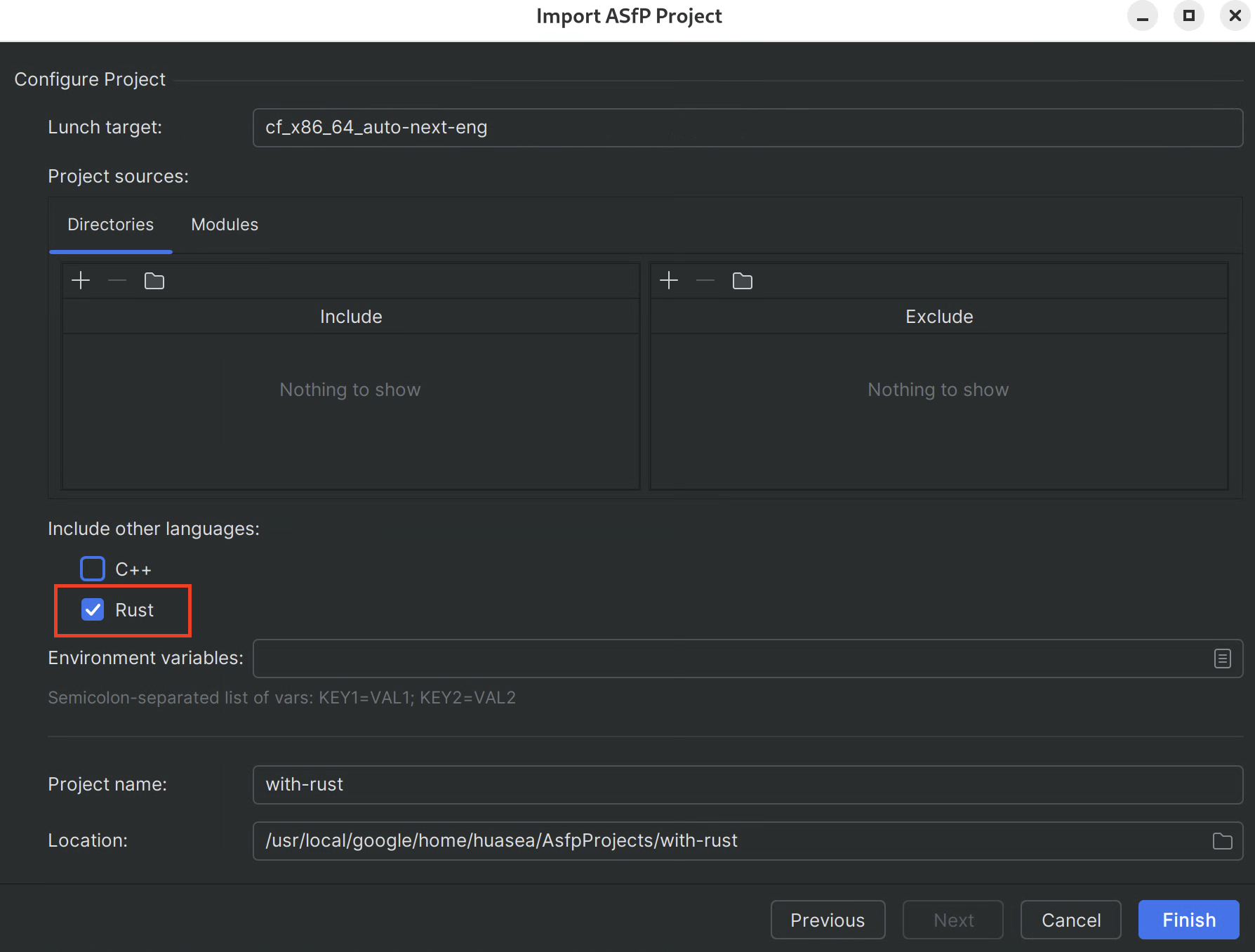
Task: Enable the C++ language checkbox
Action: (x=92, y=569)
